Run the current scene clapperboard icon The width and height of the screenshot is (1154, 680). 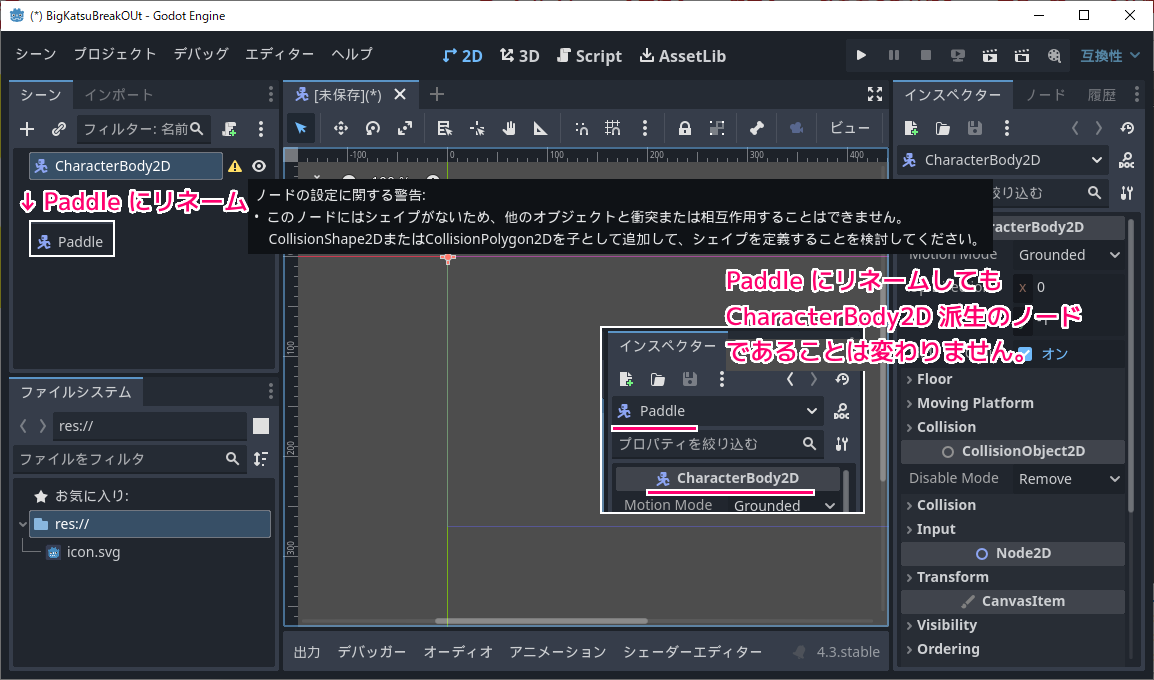coord(990,55)
